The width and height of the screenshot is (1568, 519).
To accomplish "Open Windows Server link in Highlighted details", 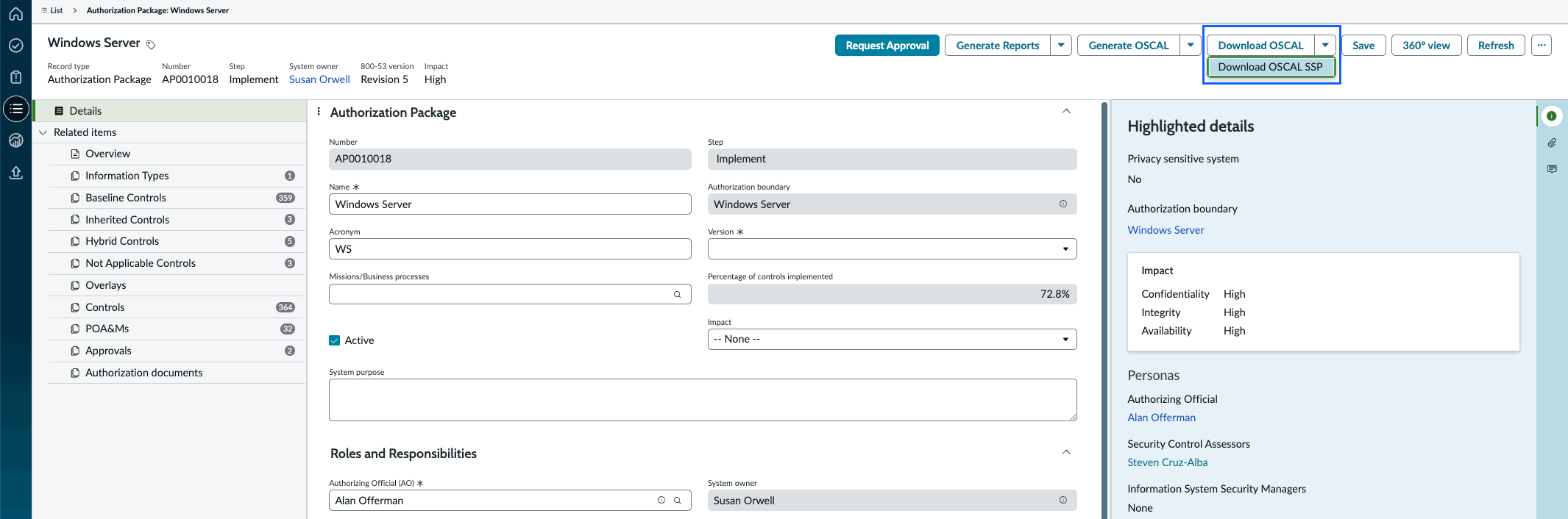I will tap(1166, 230).
